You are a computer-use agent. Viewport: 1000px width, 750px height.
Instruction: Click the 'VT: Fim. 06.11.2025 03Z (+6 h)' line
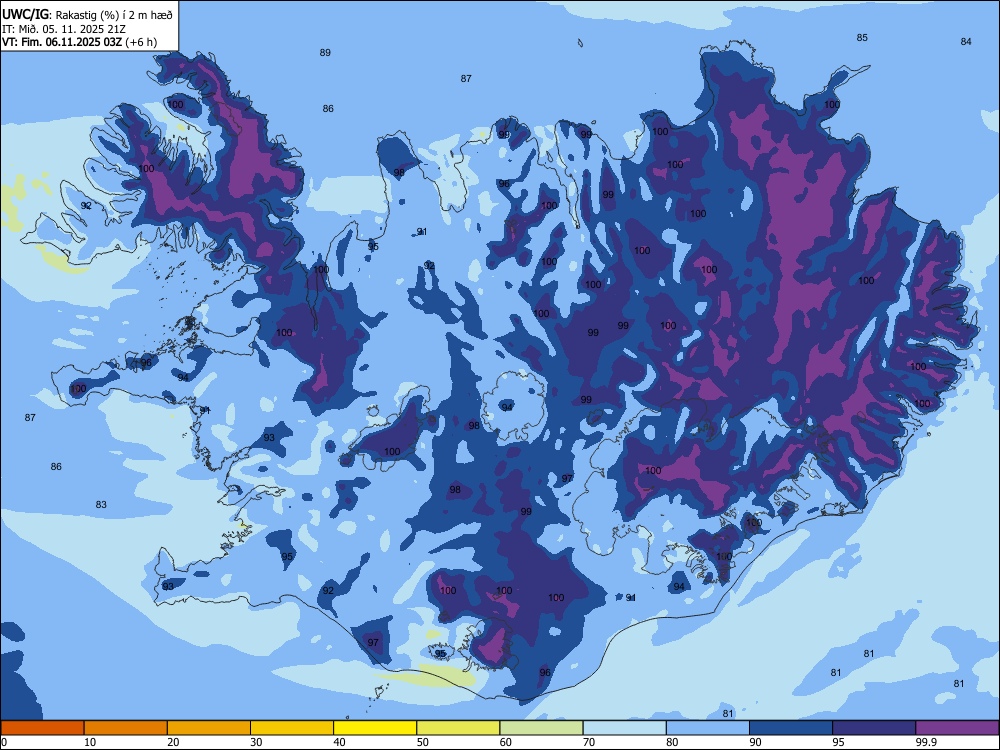coord(79,42)
